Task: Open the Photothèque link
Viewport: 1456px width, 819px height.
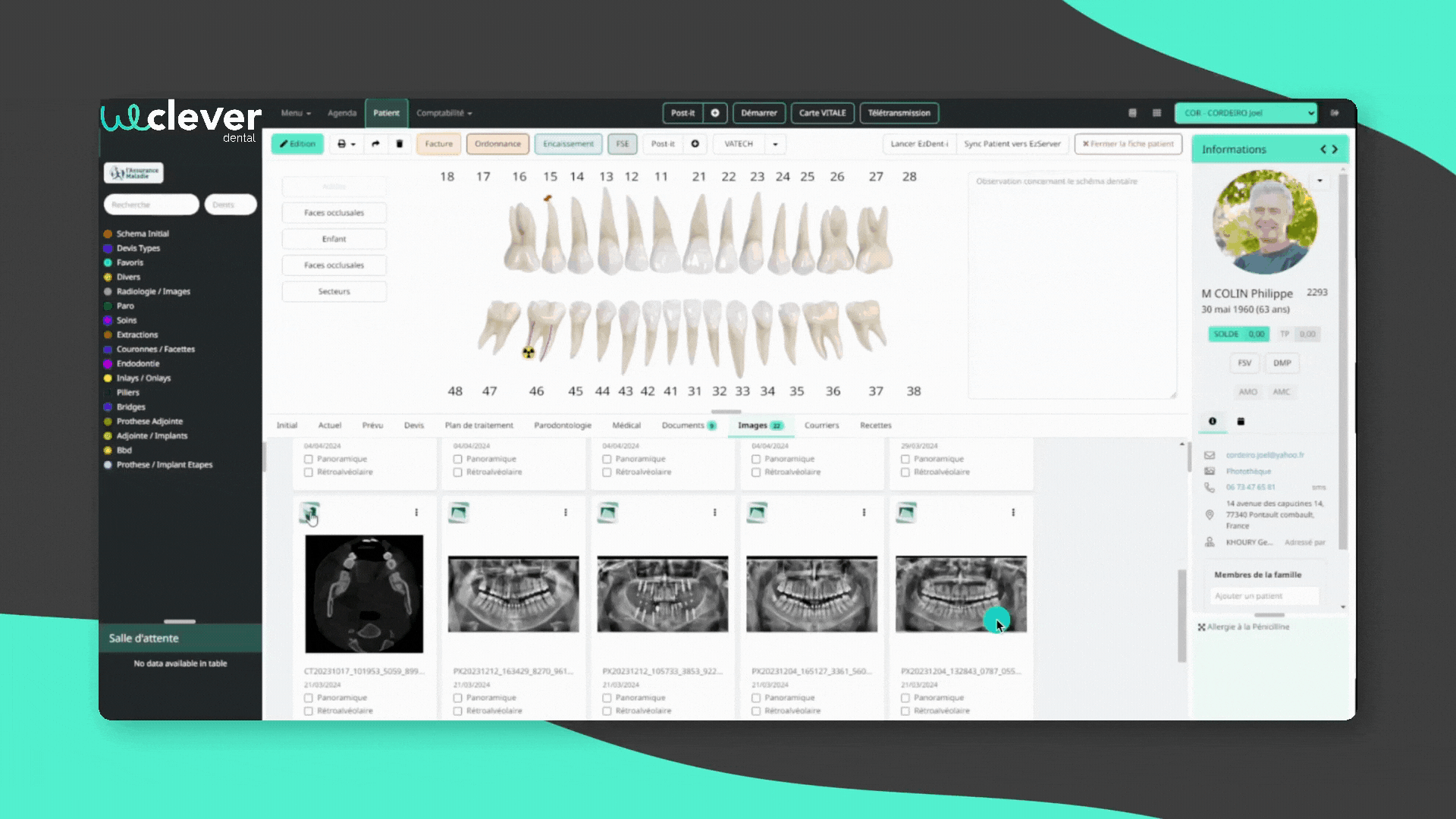Action: [x=1249, y=472]
